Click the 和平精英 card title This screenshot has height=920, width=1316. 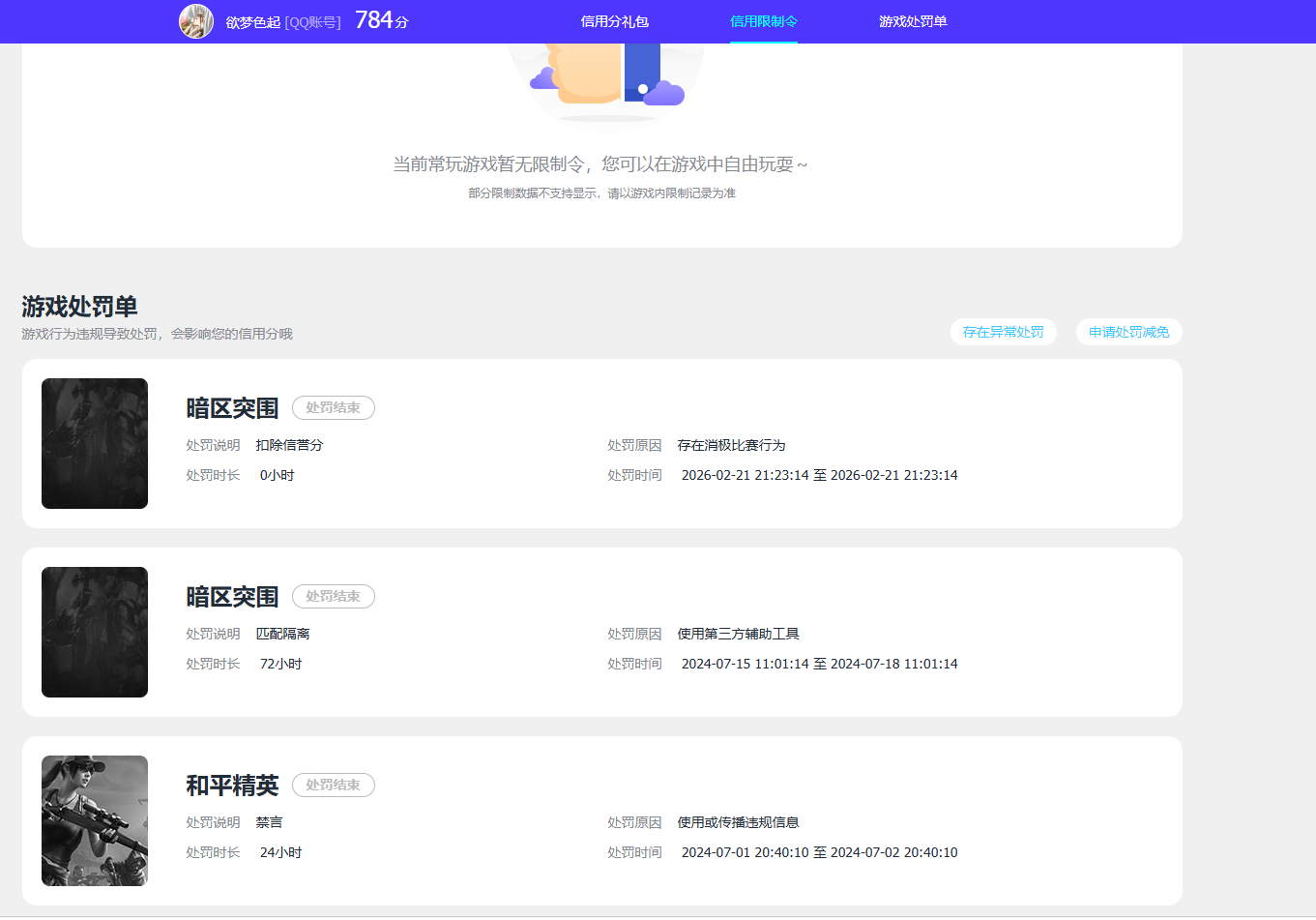click(232, 786)
